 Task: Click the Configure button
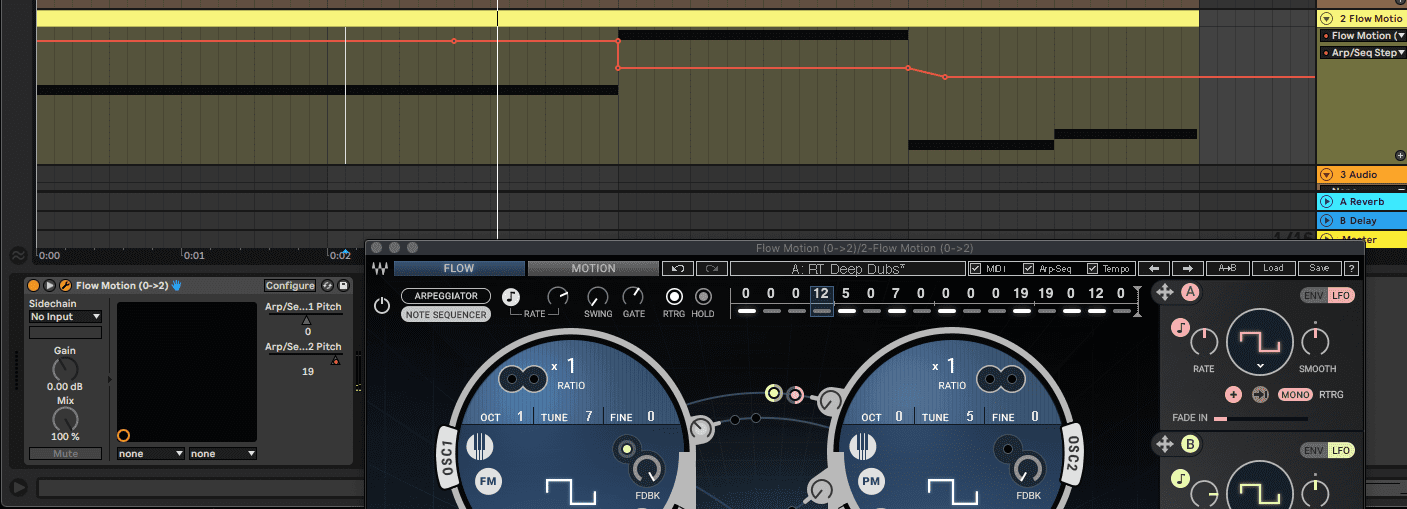[290, 286]
